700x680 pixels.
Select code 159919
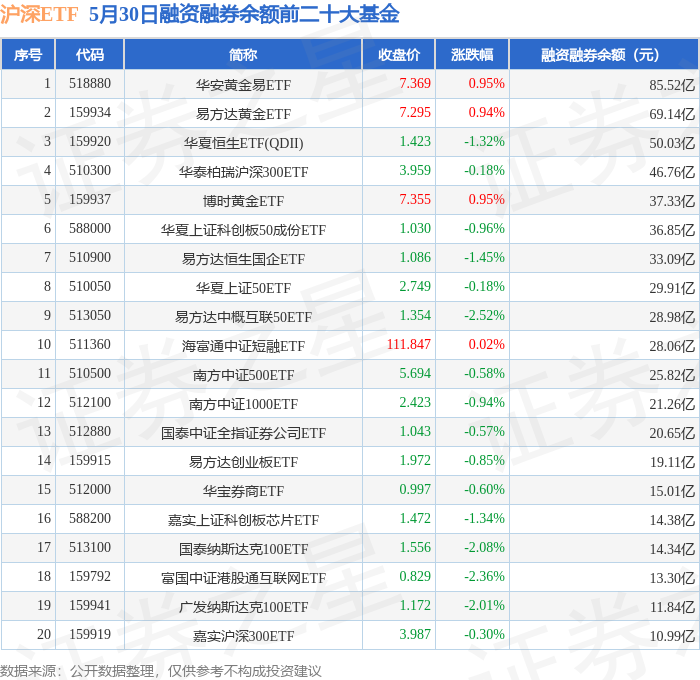point(90,635)
